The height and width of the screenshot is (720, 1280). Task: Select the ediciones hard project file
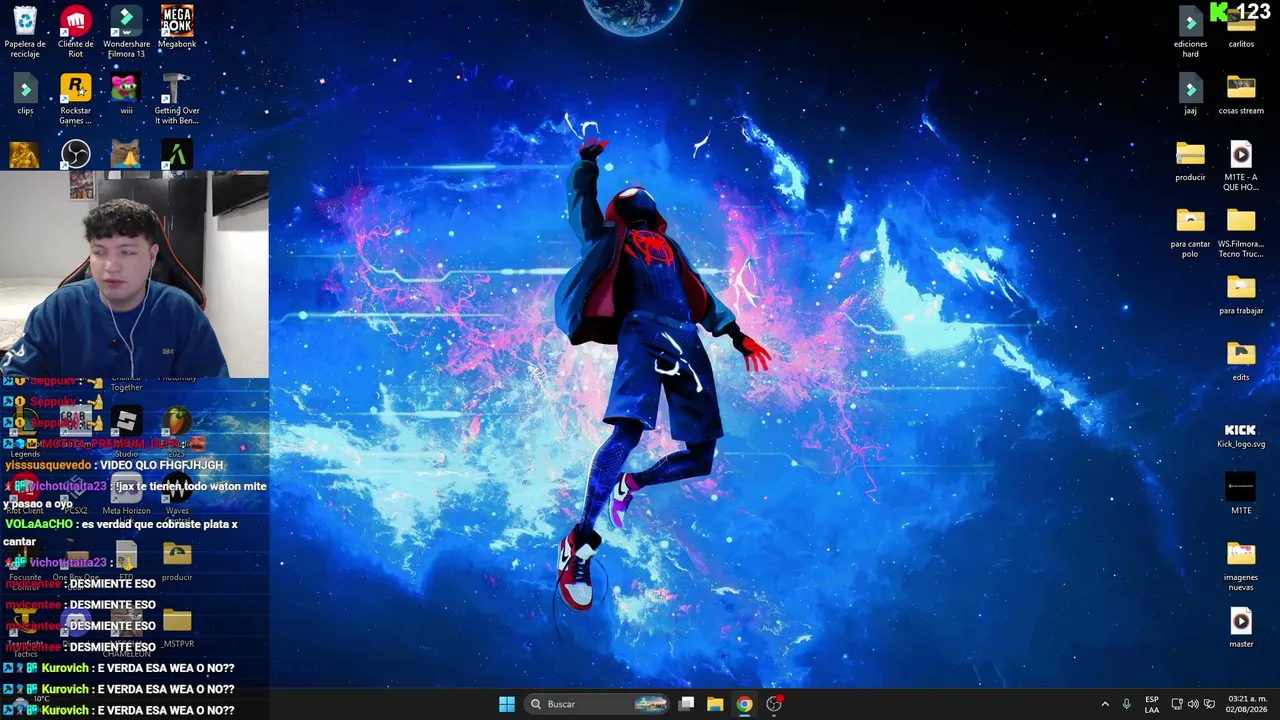coord(1190,31)
